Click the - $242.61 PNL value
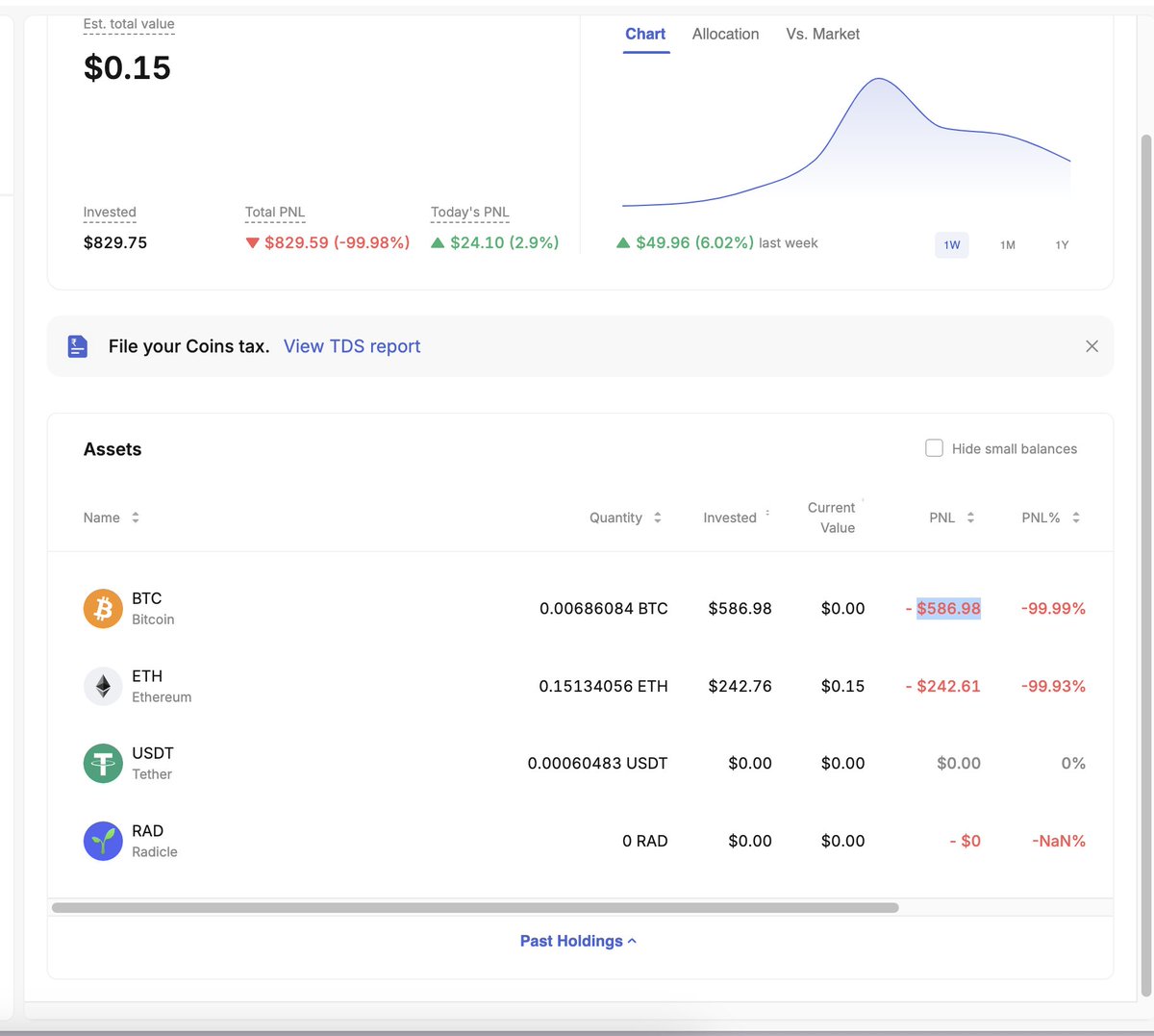1154x1036 pixels. pos(943,687)
